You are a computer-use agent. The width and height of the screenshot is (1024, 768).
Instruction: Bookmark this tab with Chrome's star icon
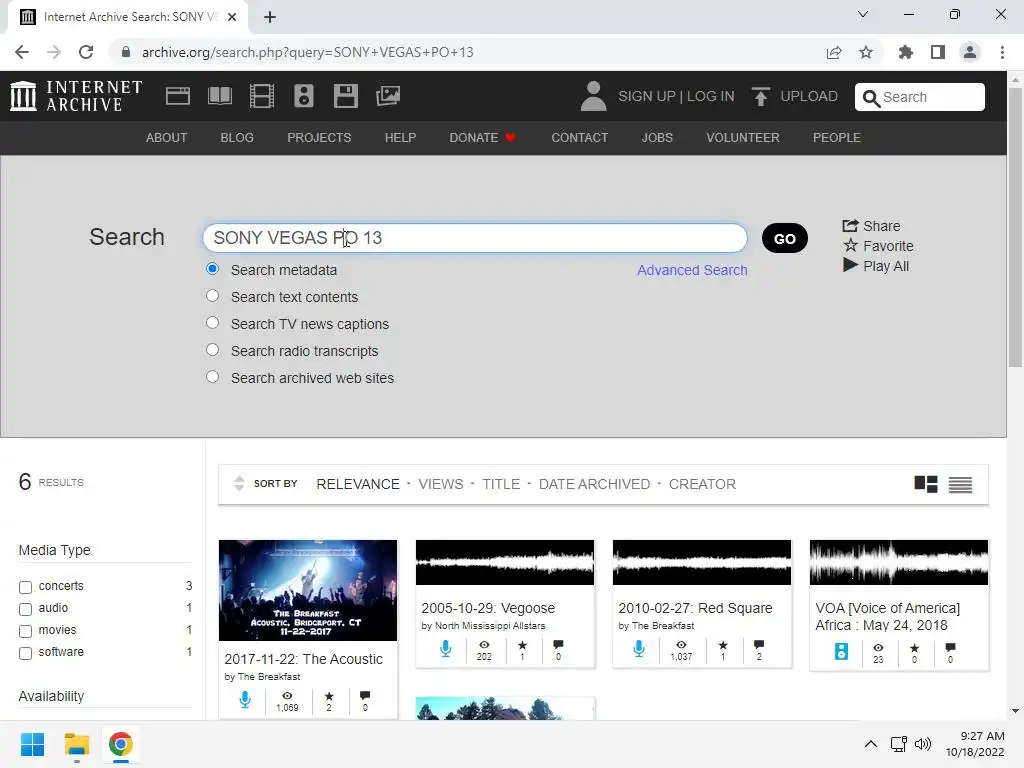click(866, 52)
